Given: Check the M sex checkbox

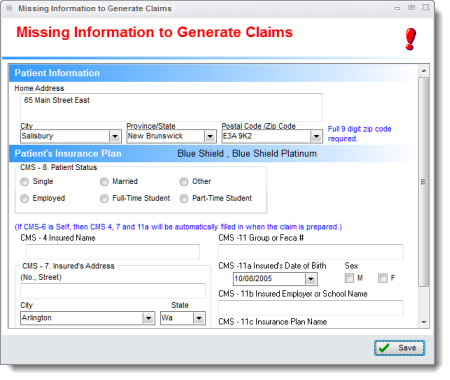Looking at the screenshot, I should 349,278.
